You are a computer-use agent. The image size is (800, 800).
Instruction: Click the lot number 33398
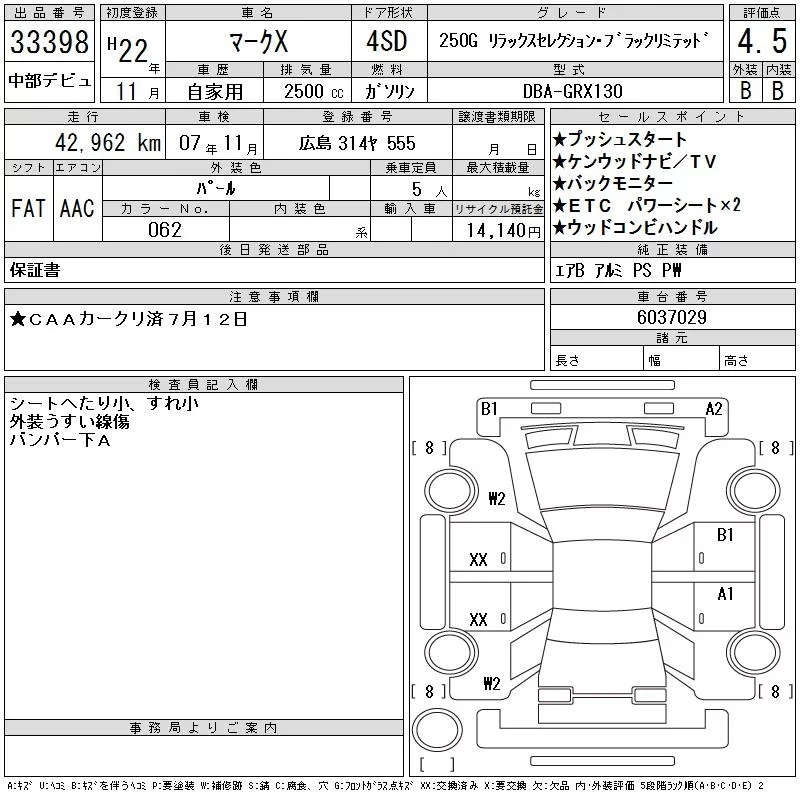[49, 41]
